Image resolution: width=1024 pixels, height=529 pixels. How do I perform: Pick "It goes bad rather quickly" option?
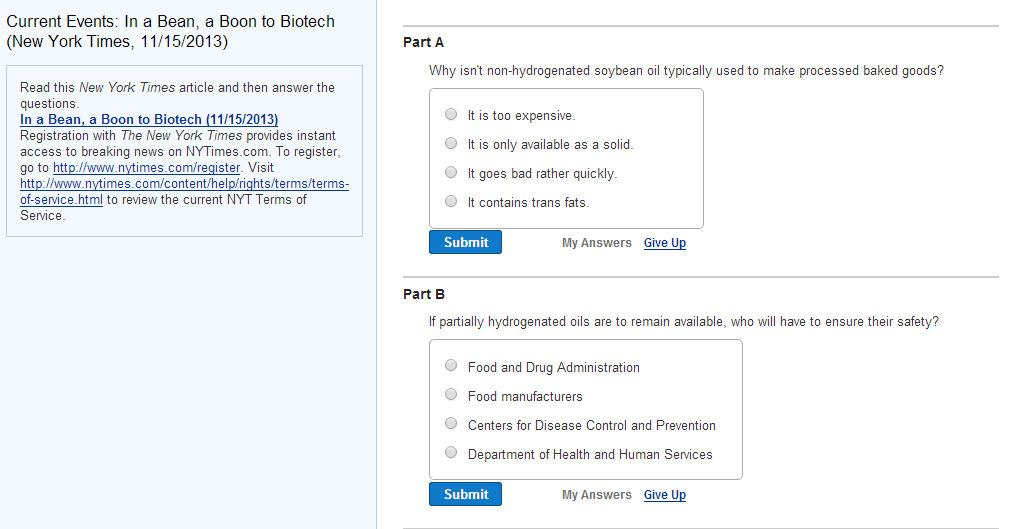click(x=451, y=173)
